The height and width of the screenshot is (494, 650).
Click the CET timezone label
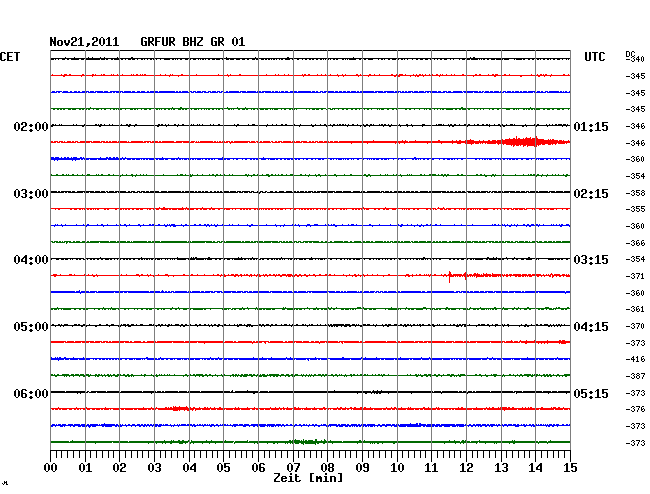point(10,57)
